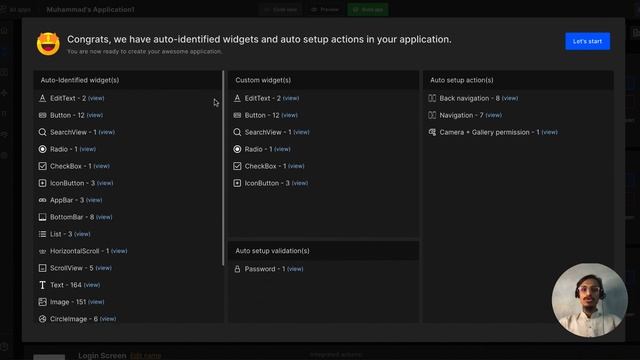Click the Back navigation icon

pyautogui.click(x=432, y=98)
